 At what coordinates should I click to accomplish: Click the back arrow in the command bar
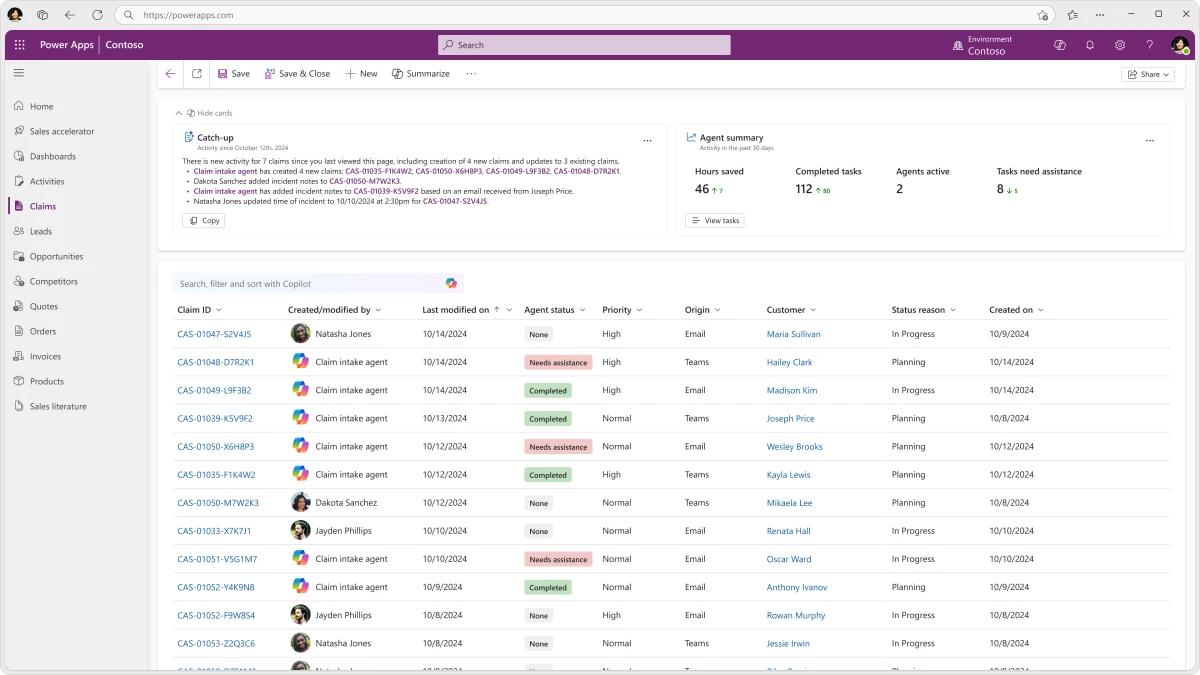tap(170, 73)
